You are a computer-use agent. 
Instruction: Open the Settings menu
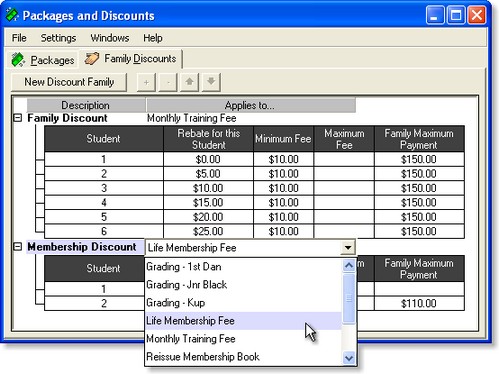point(58,38)
